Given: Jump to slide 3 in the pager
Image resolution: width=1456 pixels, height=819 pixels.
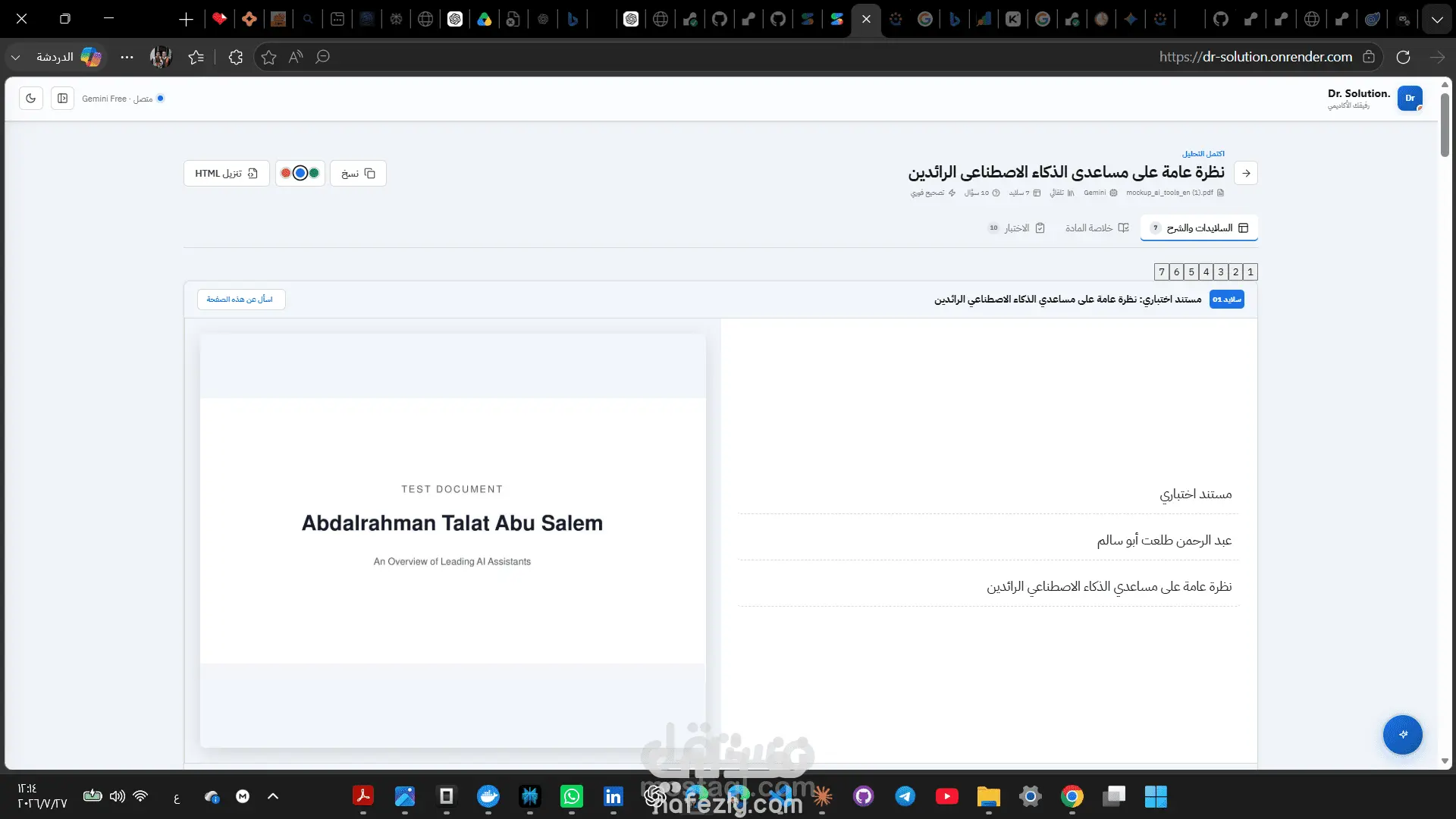Looking at the screenshot, I should point(1221,272).
